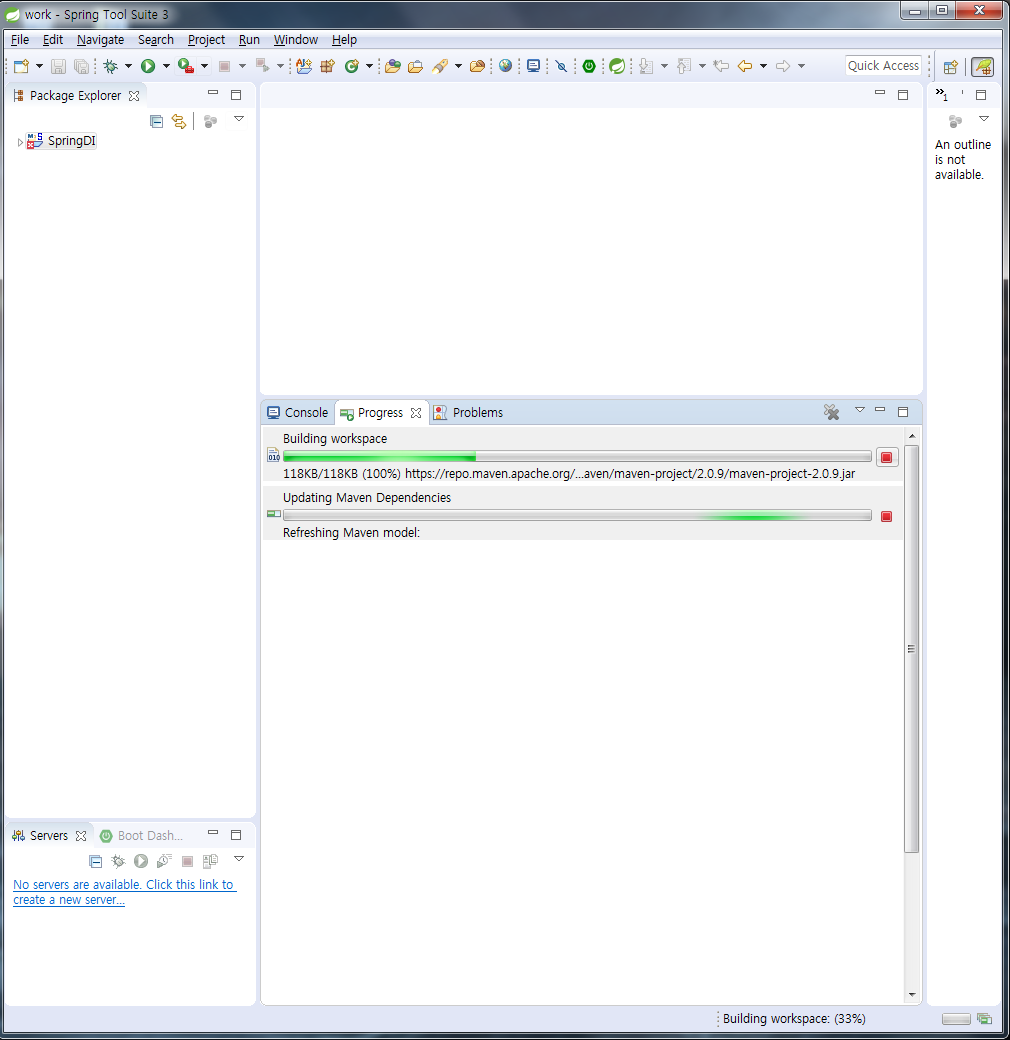Open the Debug dropdown arrow
Screen dimensions: 1010x1040
click(128, 66)
